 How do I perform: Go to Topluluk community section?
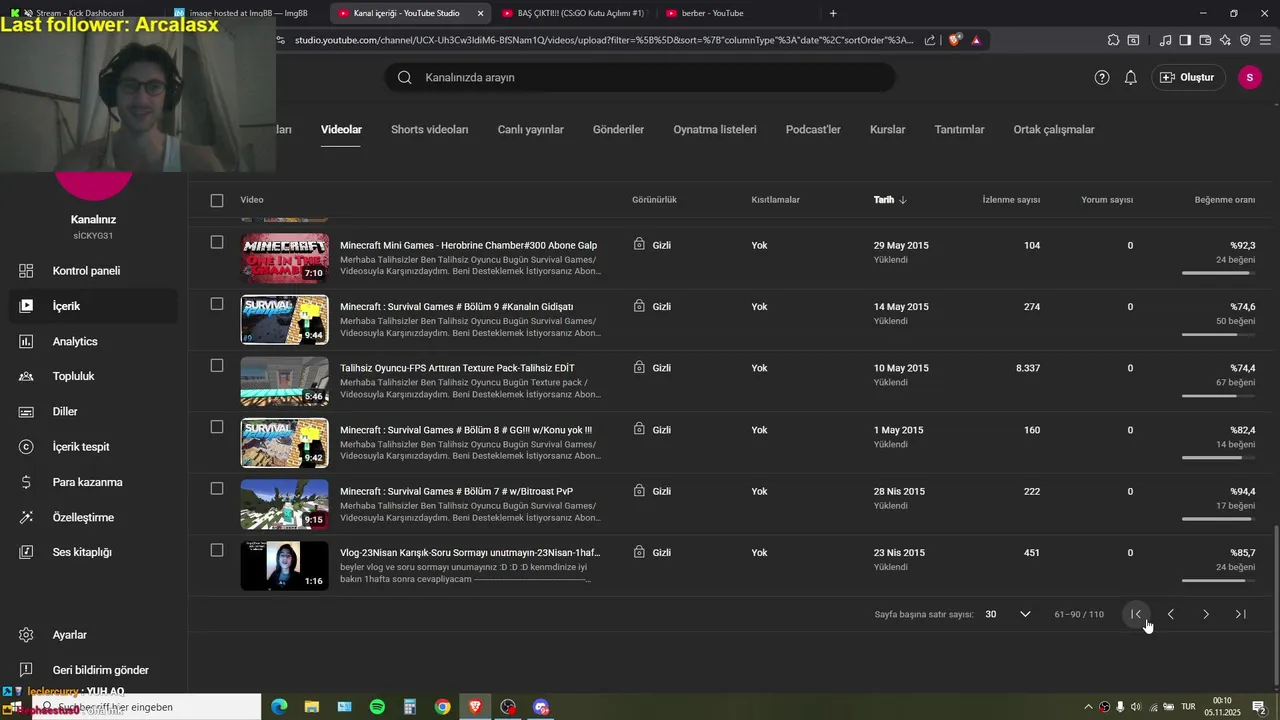tap(94, 376)
